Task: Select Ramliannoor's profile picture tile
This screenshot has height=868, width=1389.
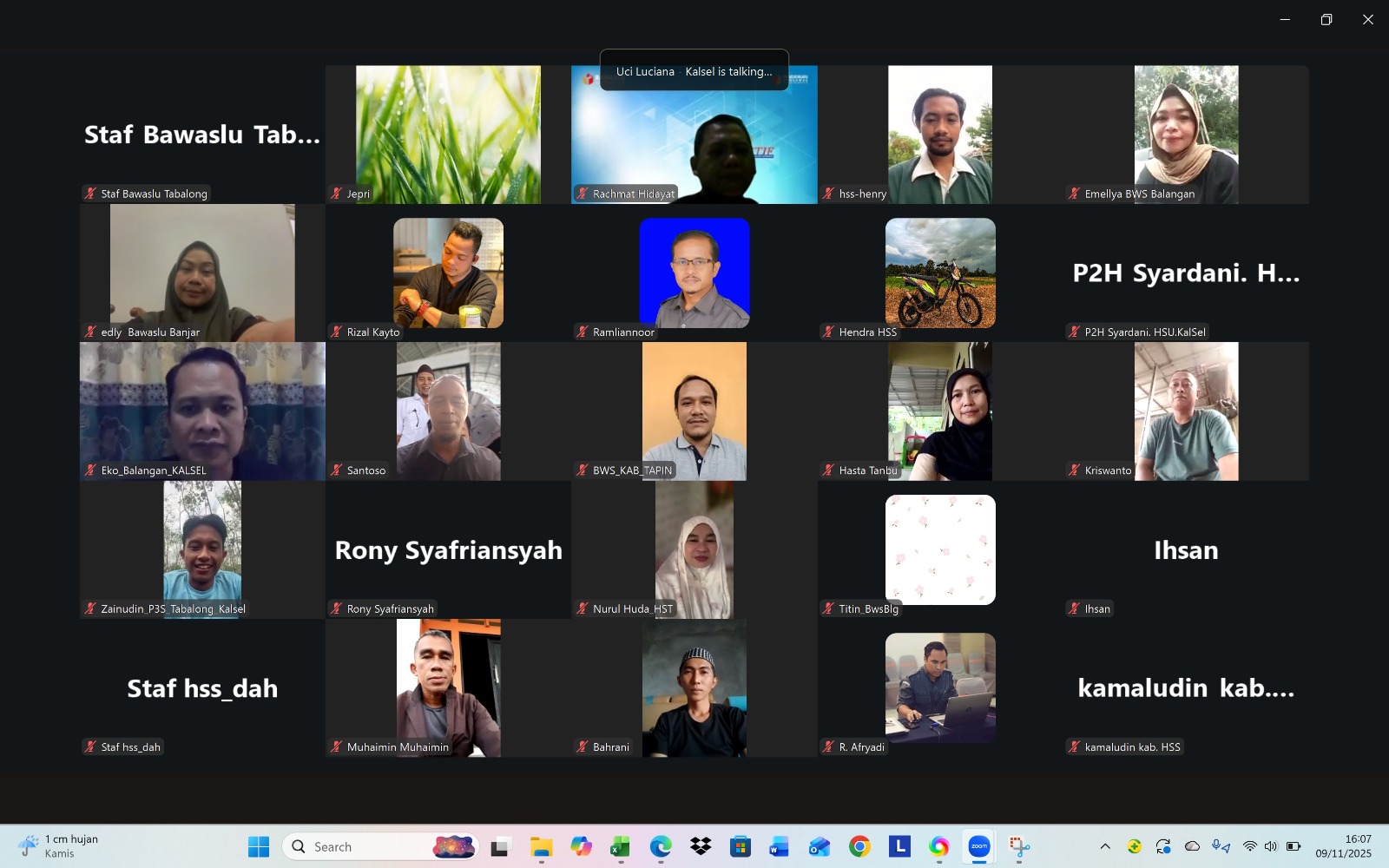Action: point(694,273)
